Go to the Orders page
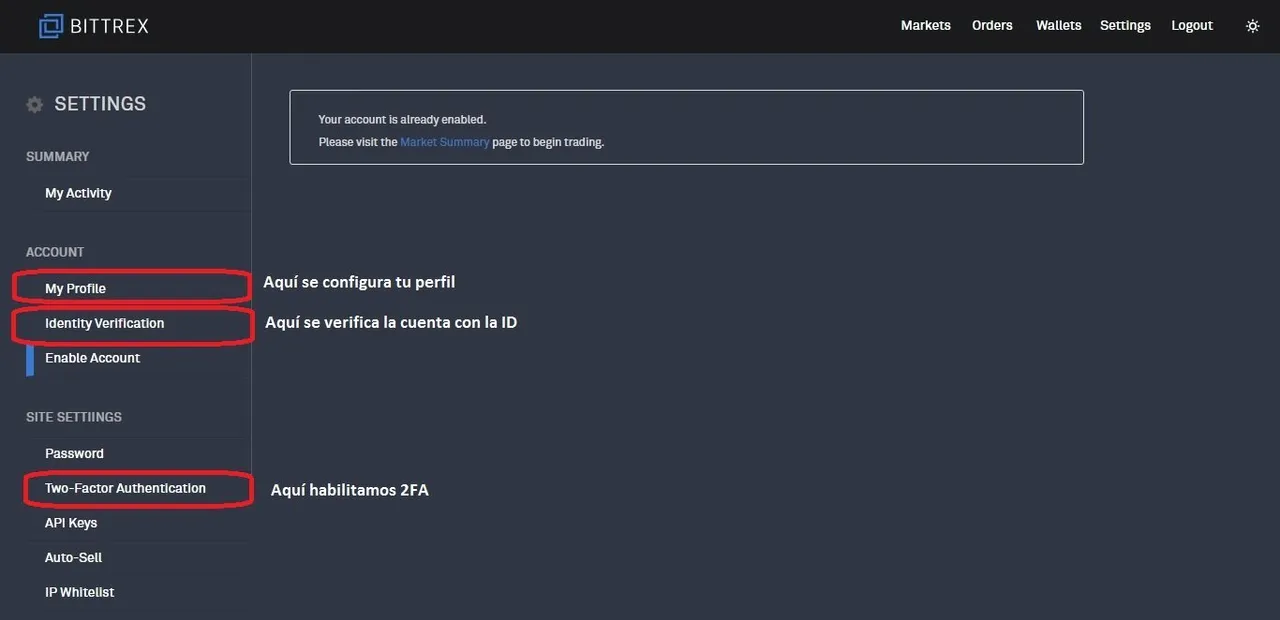The height and width of the screenshot is (620, 1280). pos(992,25)
